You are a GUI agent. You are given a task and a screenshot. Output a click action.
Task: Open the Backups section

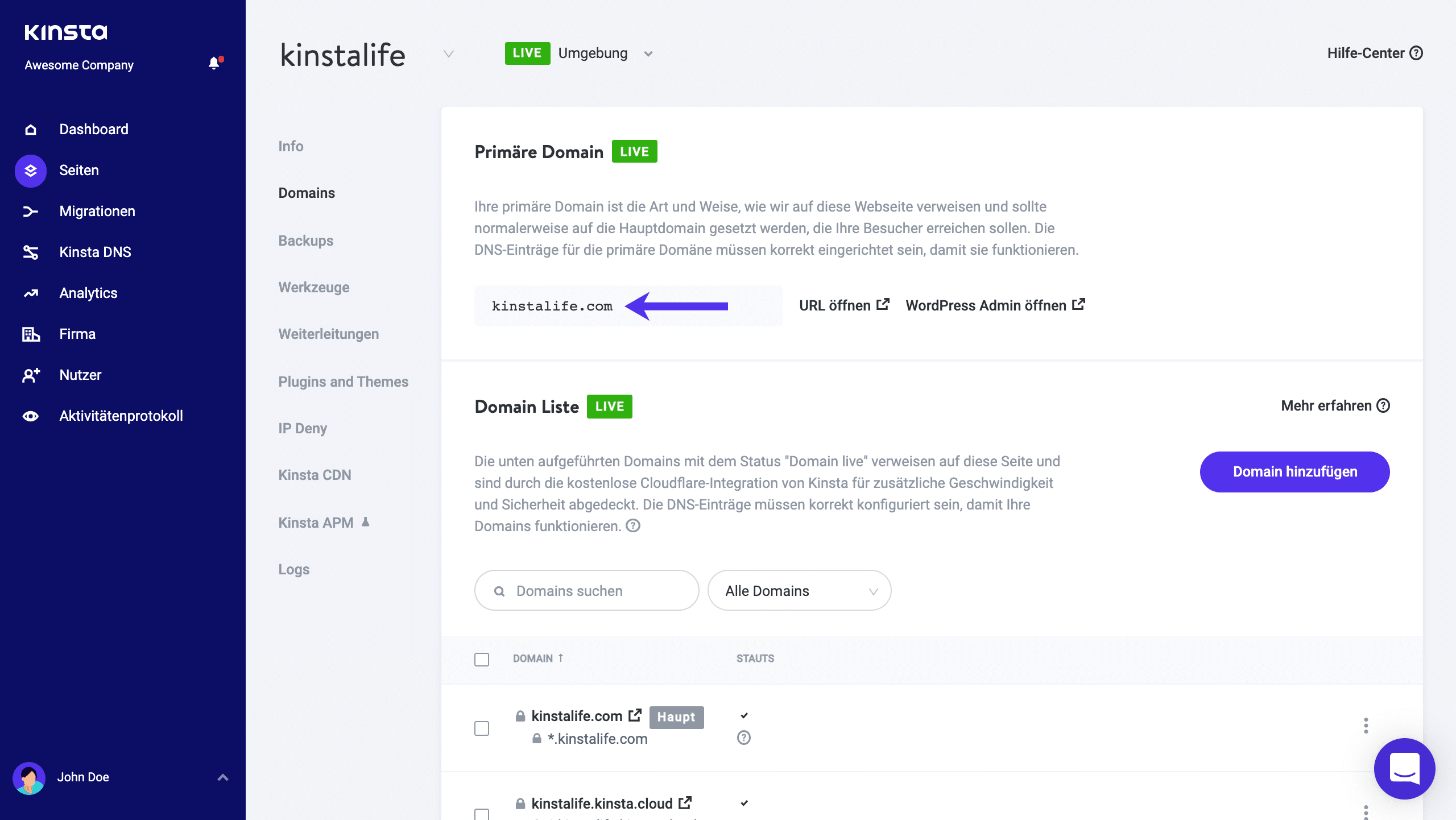305,241
